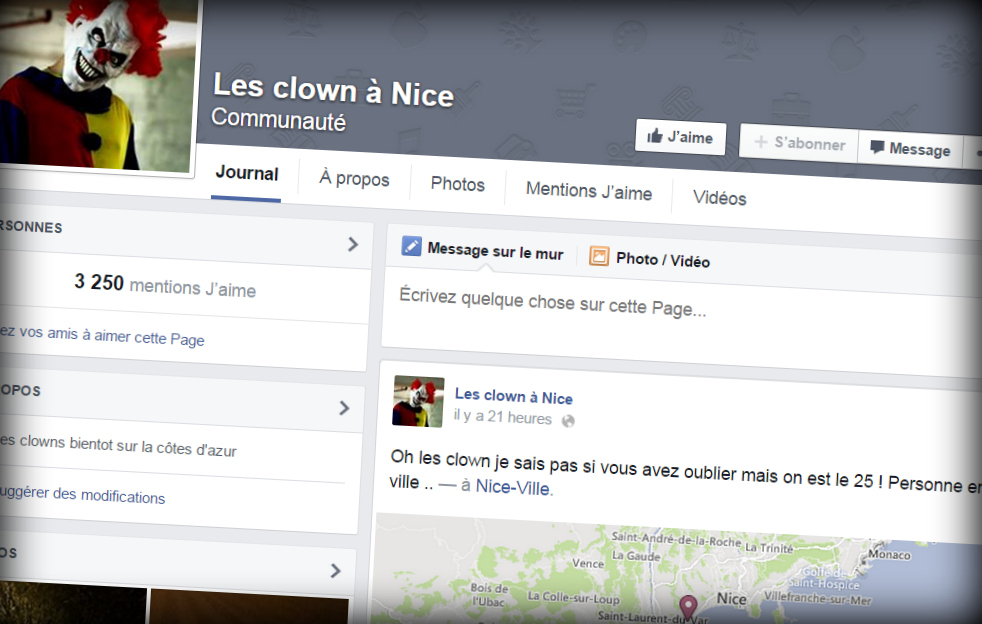Click the thumbs-up J'aime button
982x624 pixels.
click(x=680, y=137)
